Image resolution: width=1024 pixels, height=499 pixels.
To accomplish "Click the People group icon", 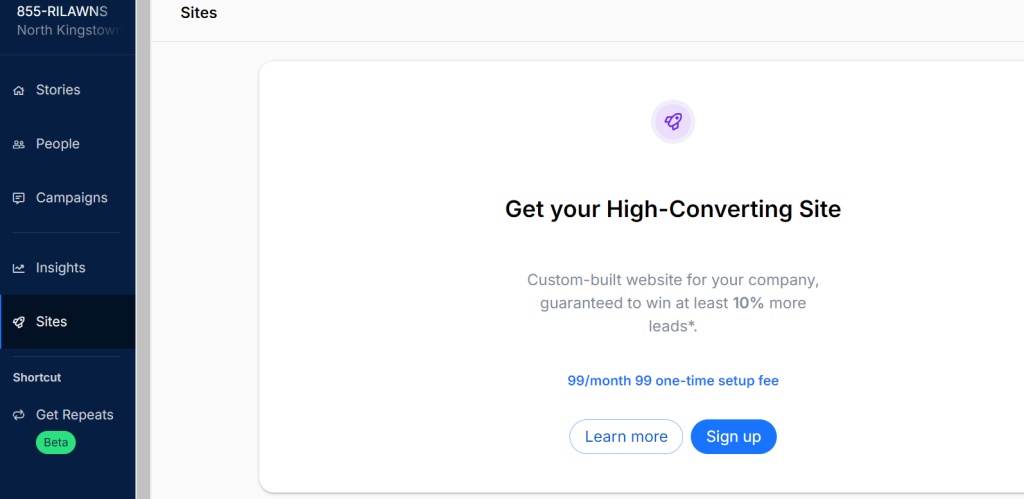I will 18,144.
